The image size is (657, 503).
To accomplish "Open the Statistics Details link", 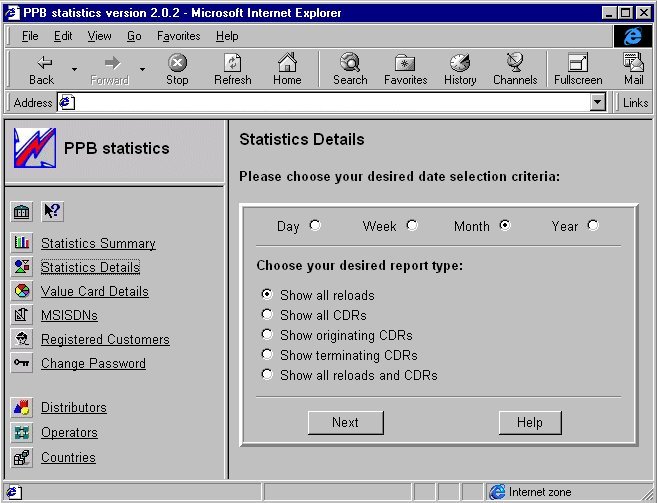I will coord(90,267).
